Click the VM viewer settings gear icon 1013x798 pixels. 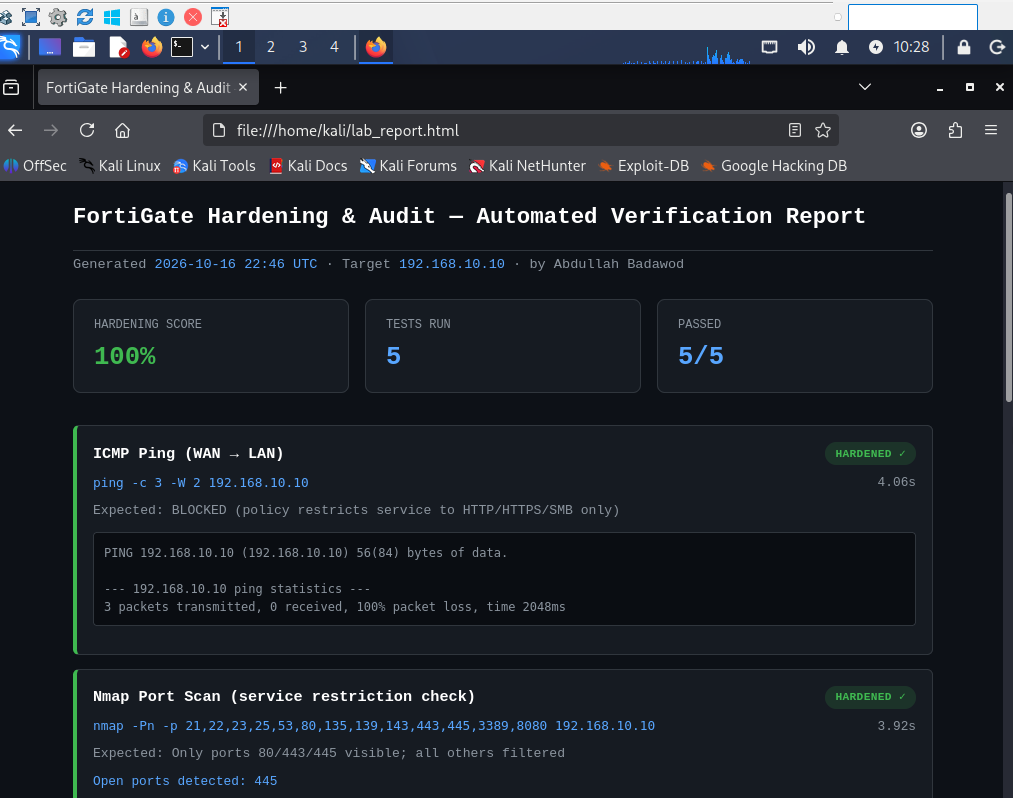click(x=57, y=17)
